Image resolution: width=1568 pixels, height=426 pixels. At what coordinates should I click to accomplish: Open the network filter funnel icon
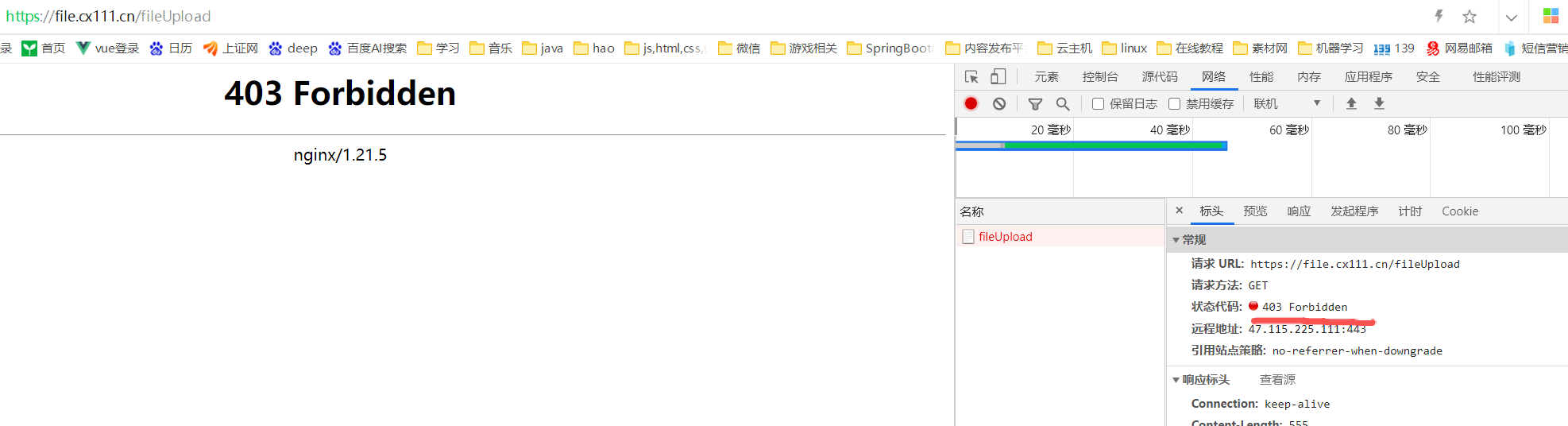coord(1035,103)
